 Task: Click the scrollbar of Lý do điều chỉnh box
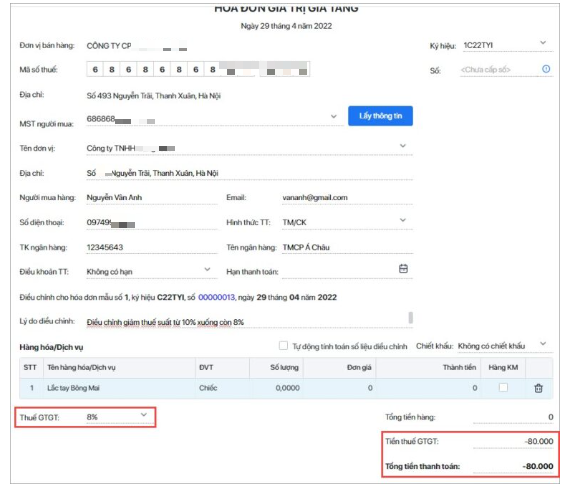click(x=410, y=318)
